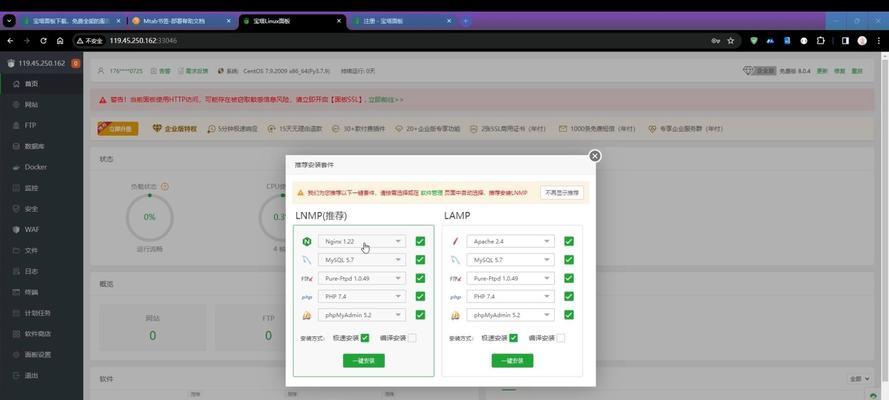The image size is (889, 400).
Task: Click the 负载状态 0% circular gauge
Action: (149, 217)
